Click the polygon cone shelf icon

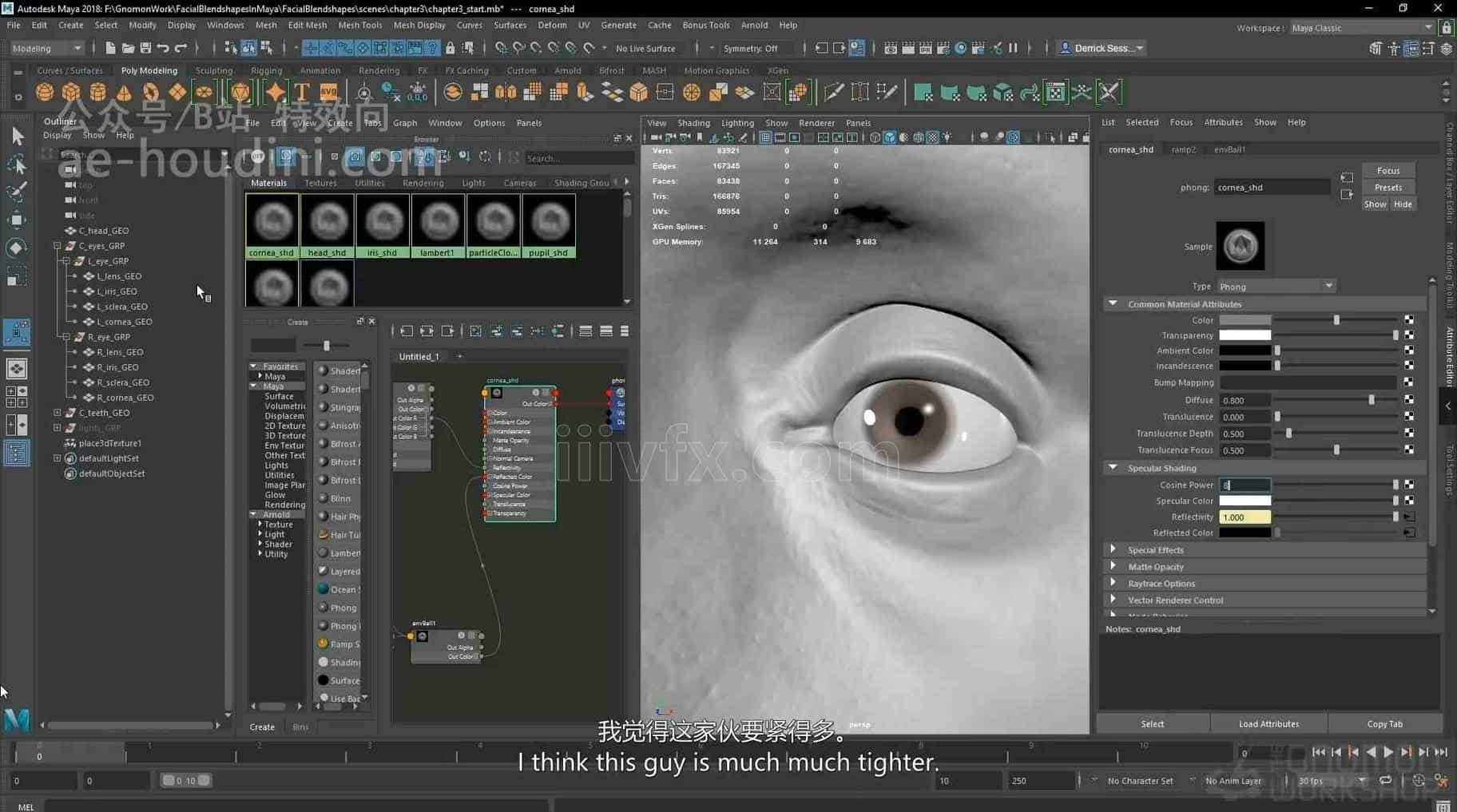(124, 93)
